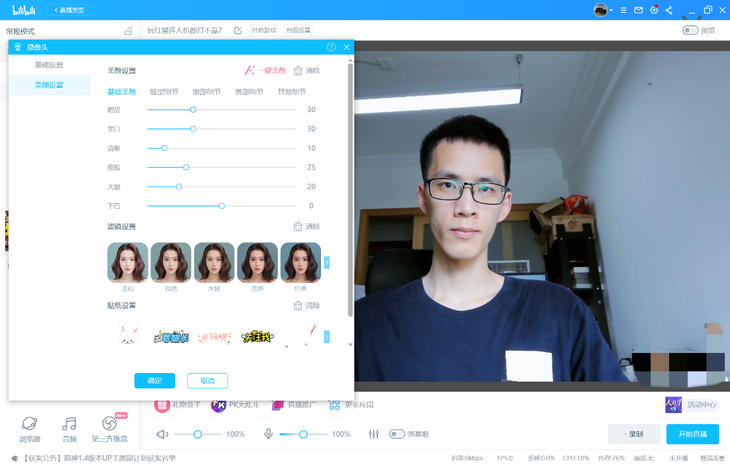The height and width of the screenshot is (466, 730).
Task: Click the lock icon beside 常规模式
Action: 127,31
